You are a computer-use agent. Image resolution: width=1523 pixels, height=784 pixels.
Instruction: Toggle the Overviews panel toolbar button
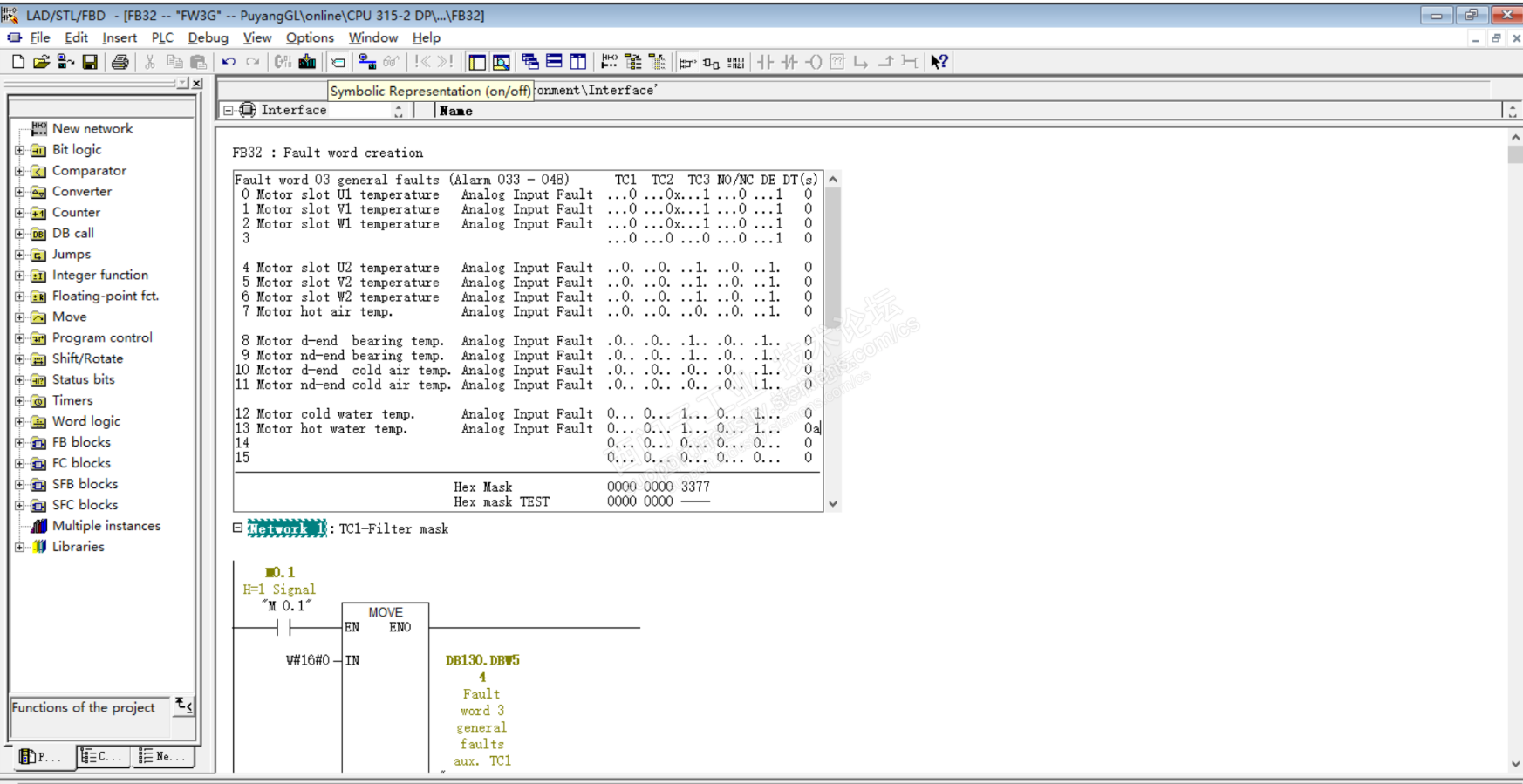(x=477, y=62)
